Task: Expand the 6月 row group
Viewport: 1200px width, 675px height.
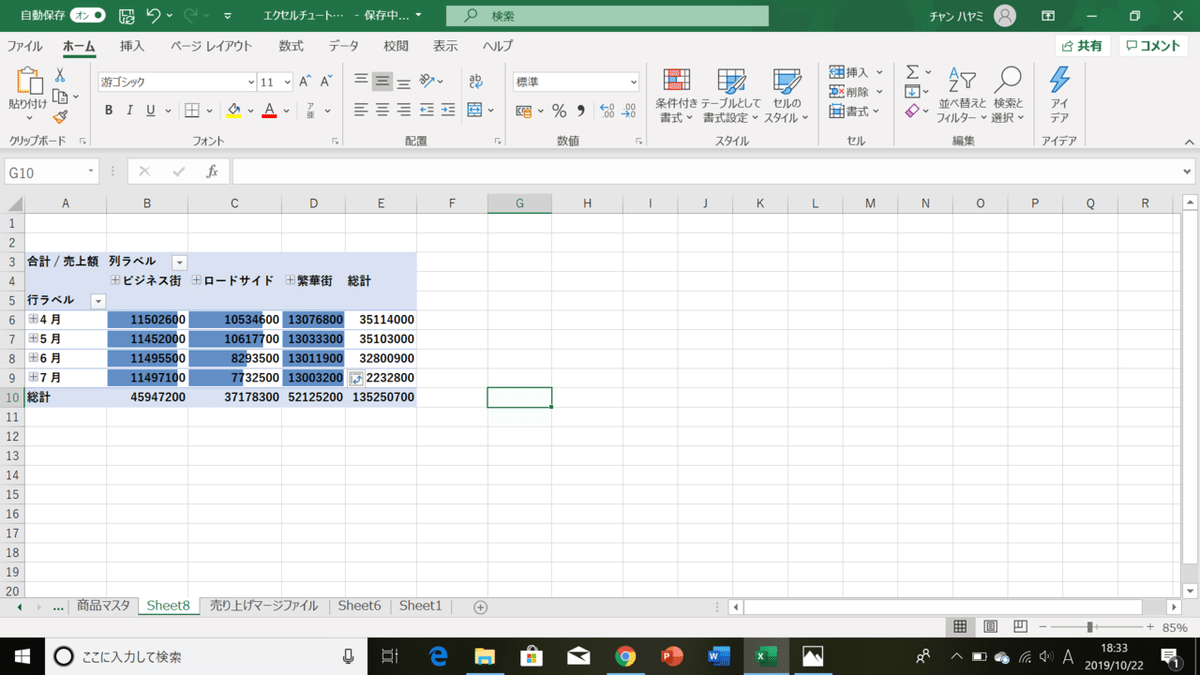Action: [34, 357]
